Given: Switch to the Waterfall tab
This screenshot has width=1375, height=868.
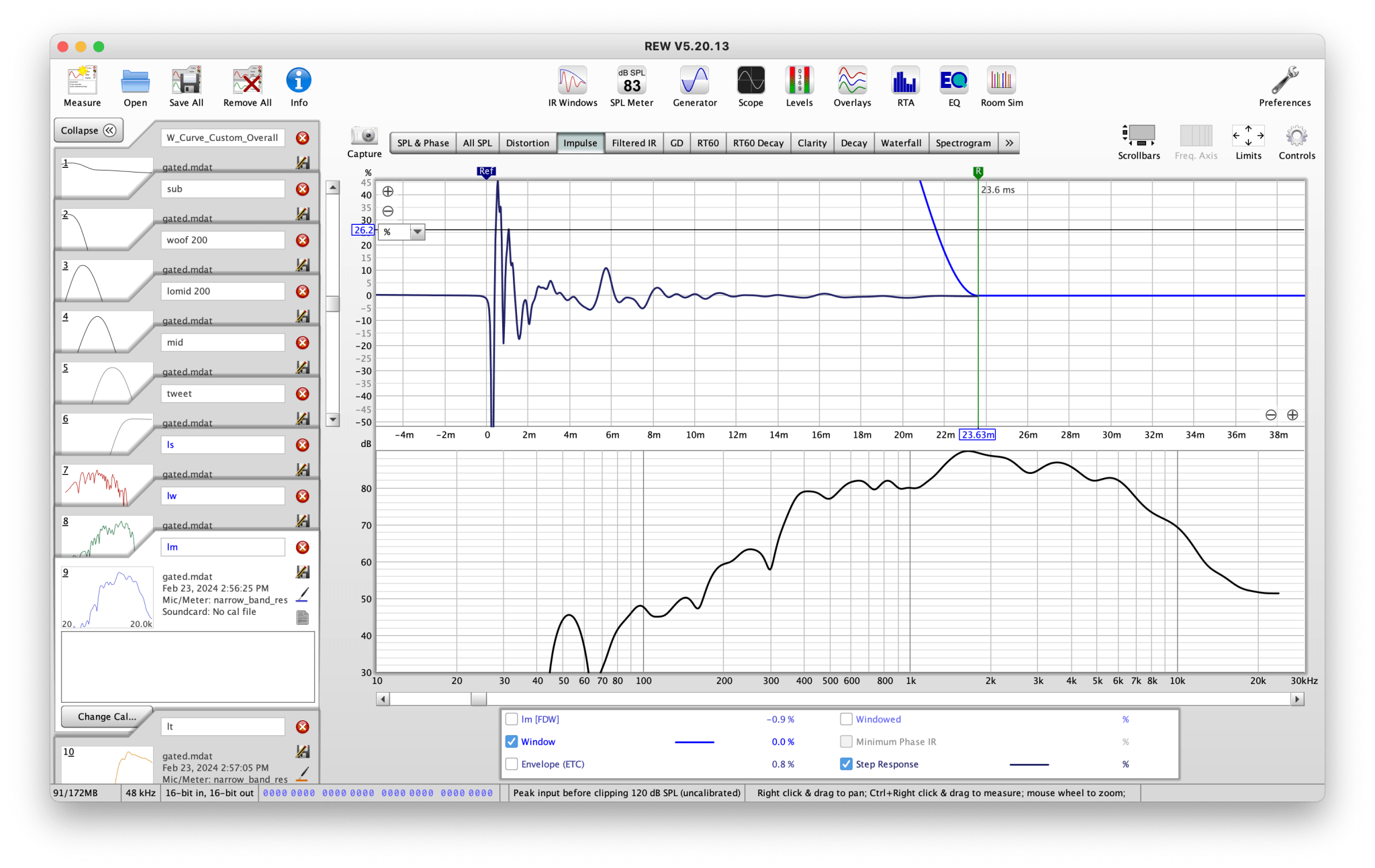Looking at the screenshot, I should [901, 143].
